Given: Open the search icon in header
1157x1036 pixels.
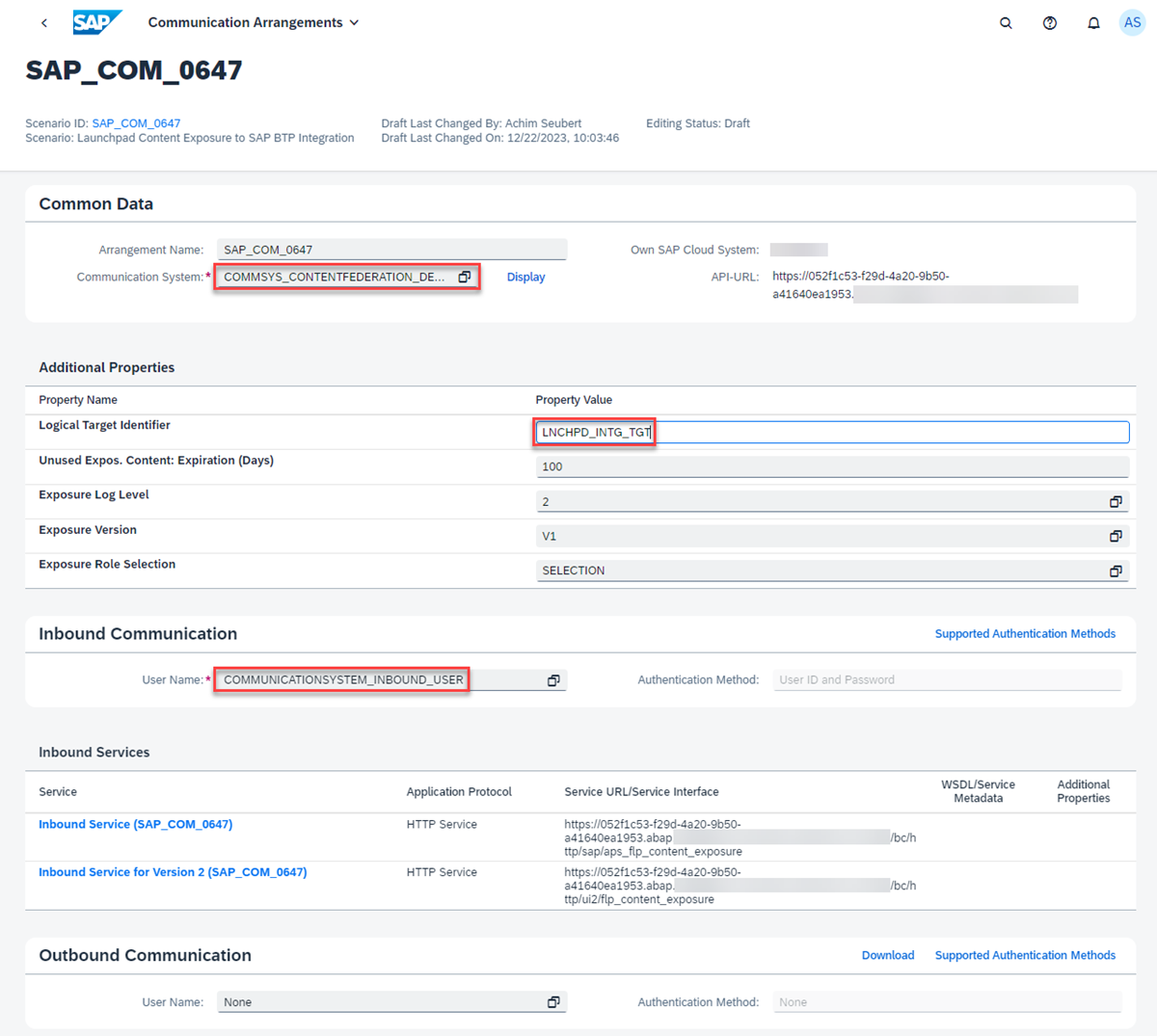Looking at the screenshot, I should coord(1006,22).
